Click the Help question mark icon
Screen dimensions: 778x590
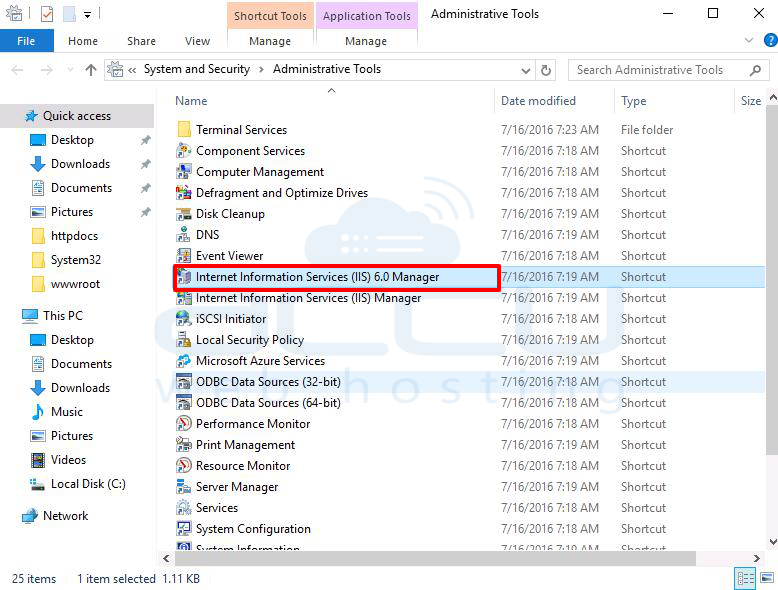771,40
